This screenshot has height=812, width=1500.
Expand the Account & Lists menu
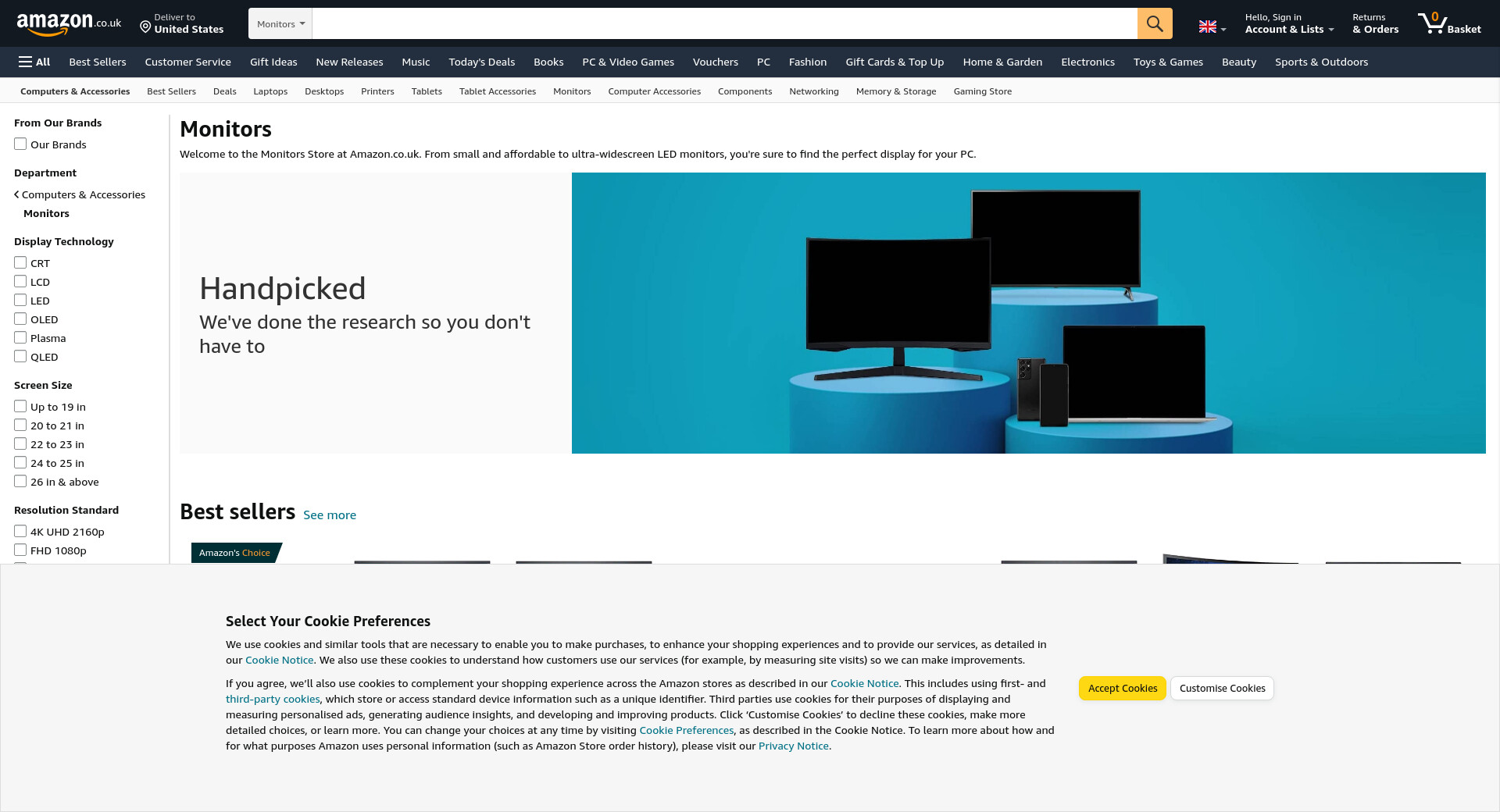coord(1289,23)
